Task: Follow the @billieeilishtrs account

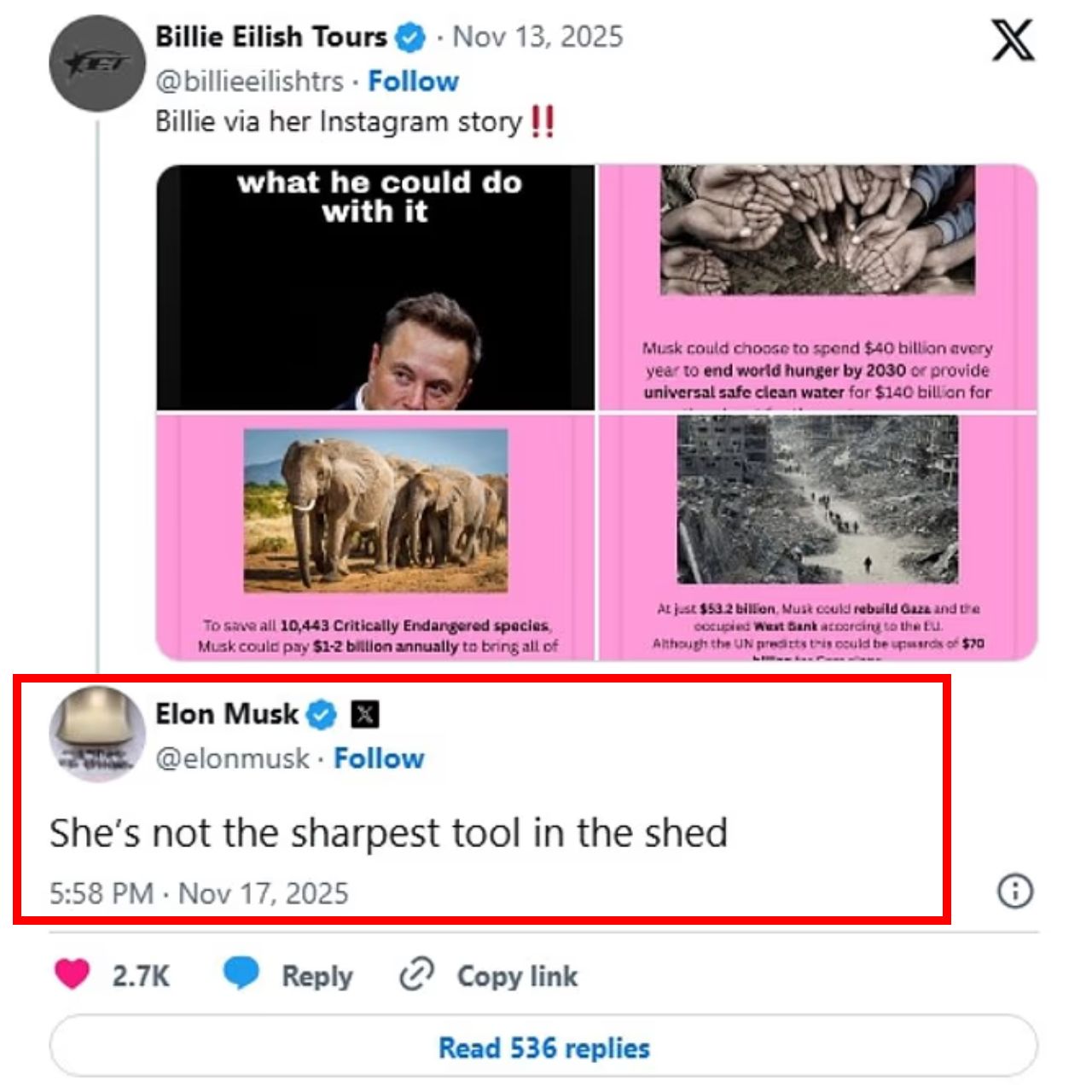Action: tap(413, 82)
